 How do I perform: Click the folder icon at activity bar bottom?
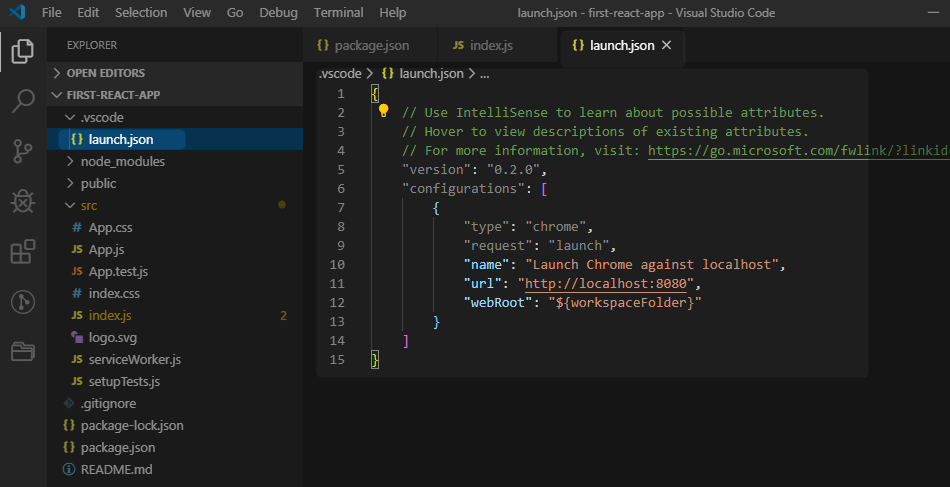pyautogui.click(x=23, y=351)
